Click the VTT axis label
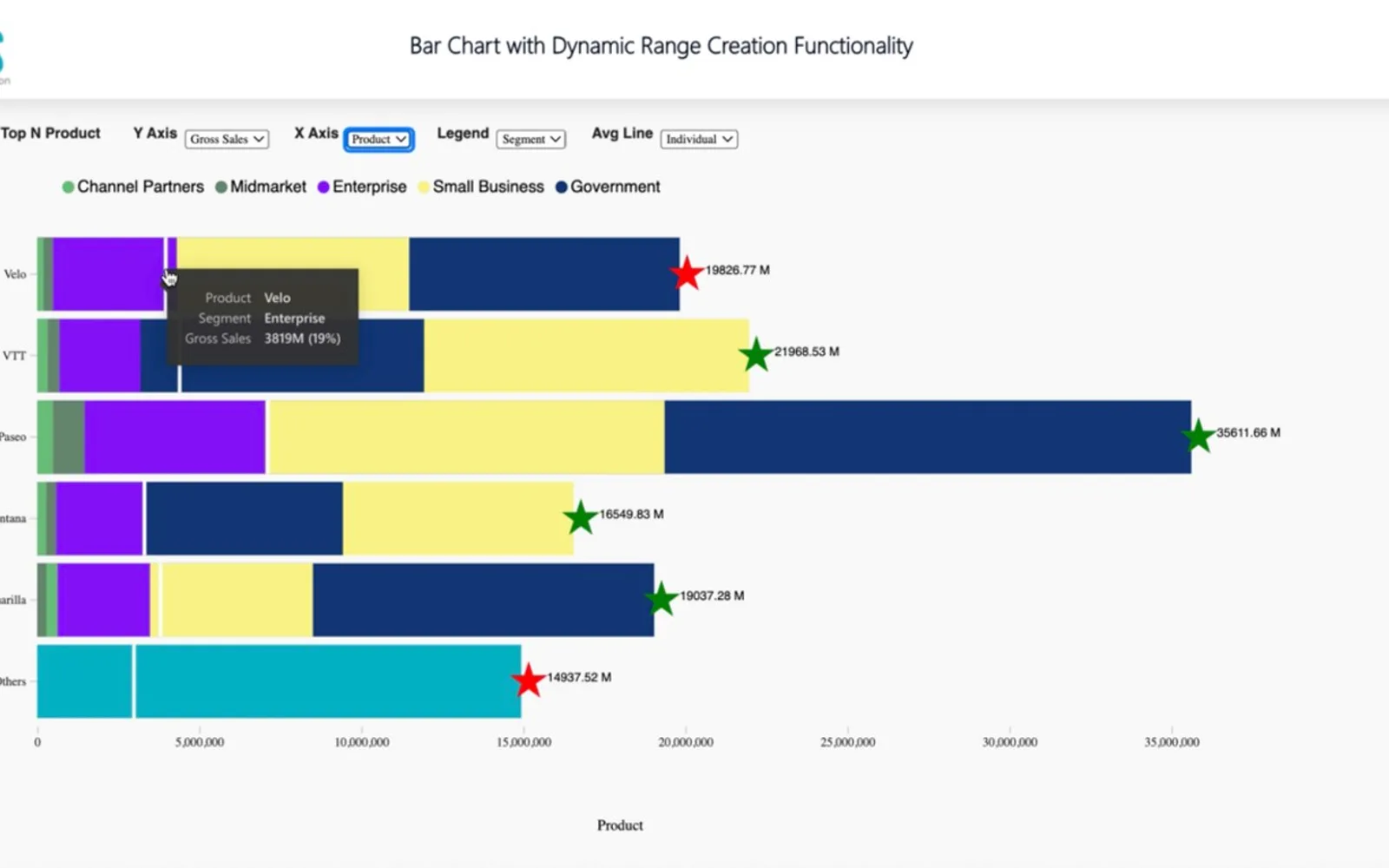 pyautogui.click(x=14, y=356)
